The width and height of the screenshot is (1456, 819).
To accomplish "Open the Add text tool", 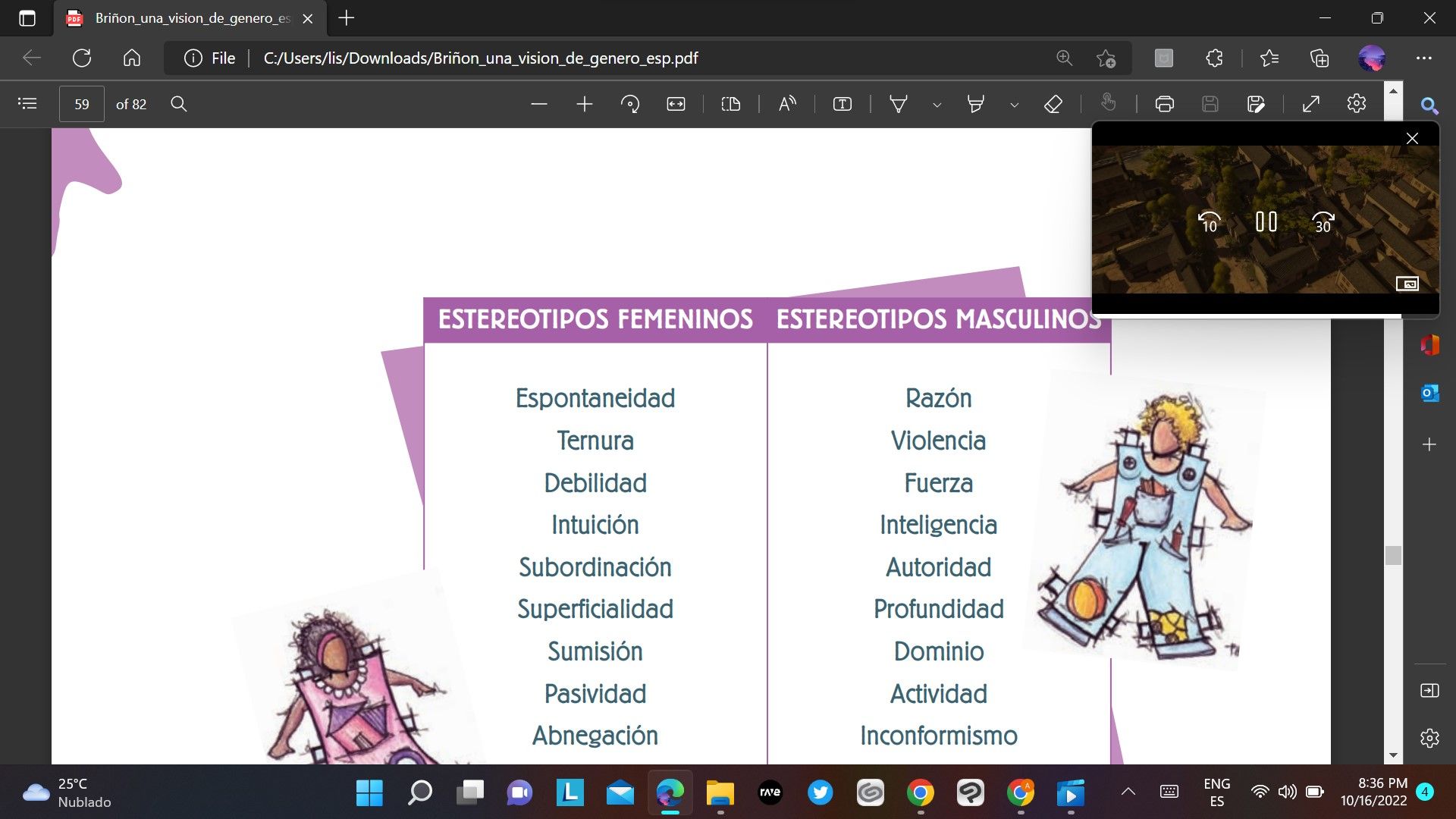I will [x=843, y=104].
